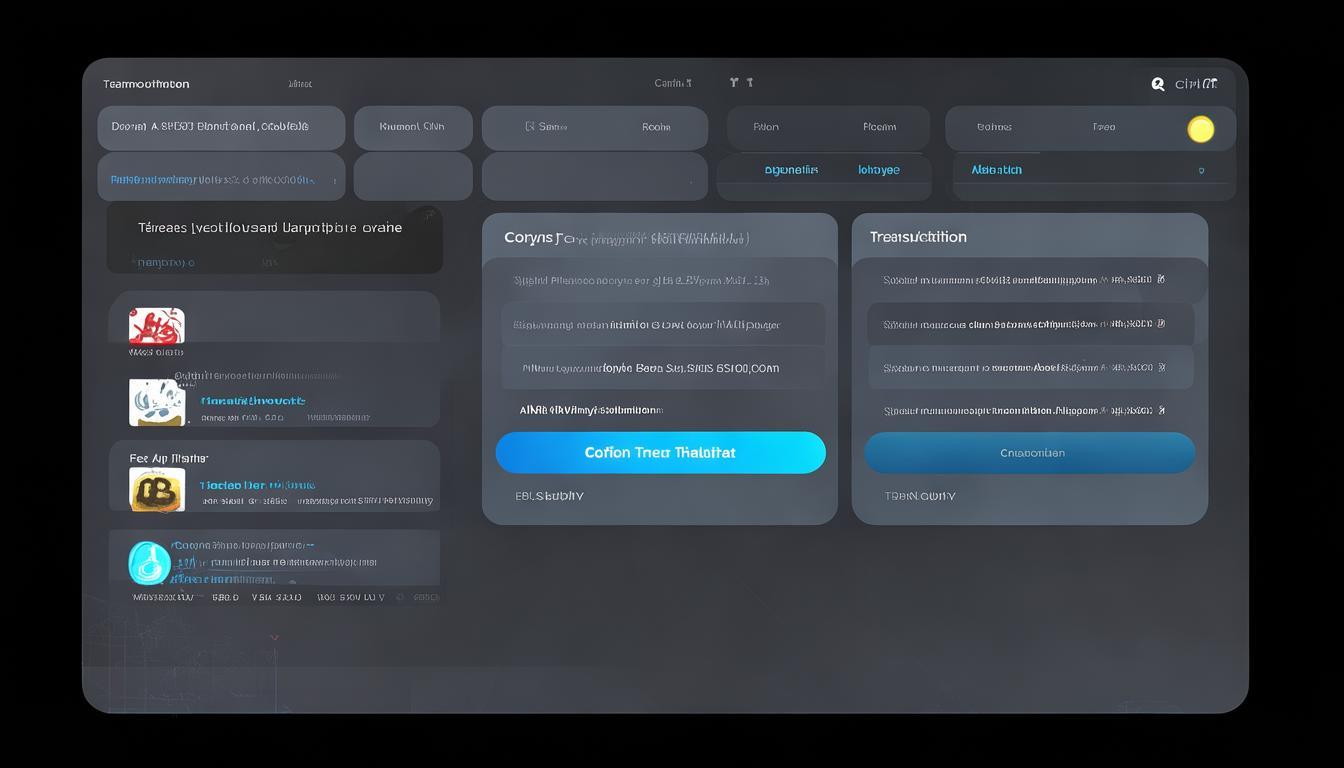This screenshot has height=768, width=1344.
Task: Click the search magnifier icon in header
Action: pyautogui.click(x=1158, y=85)
